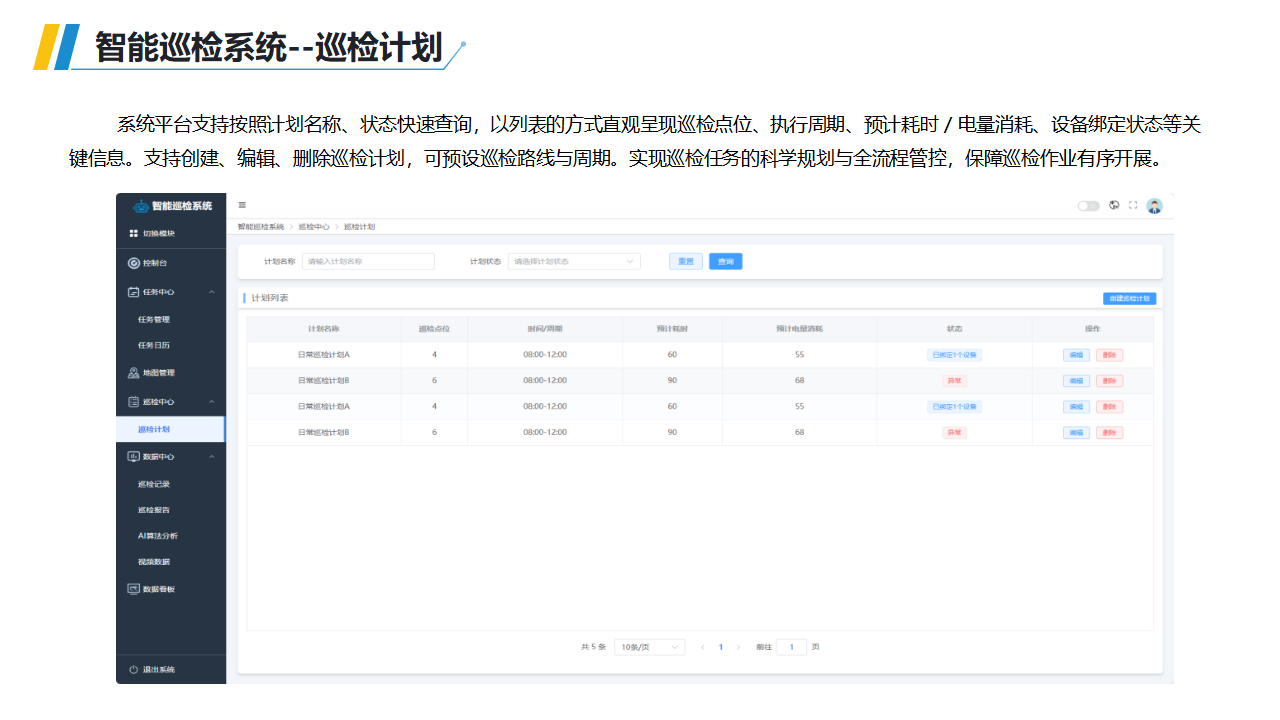Viewport: 1280px width, 720px height.
Task: Open 任务日历 in the sidebar
Action: pyautogui.click(x=154, y=345)
